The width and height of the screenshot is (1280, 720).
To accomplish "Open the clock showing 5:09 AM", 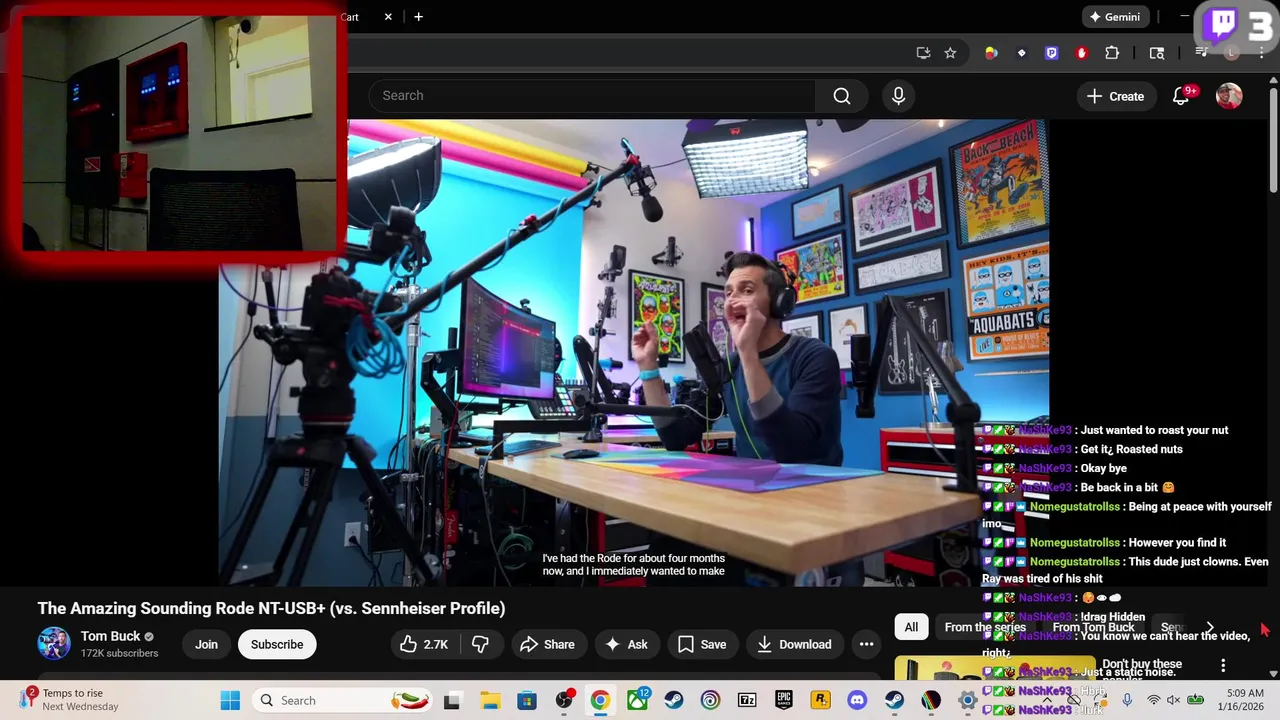I will (x=1239, y=700).
